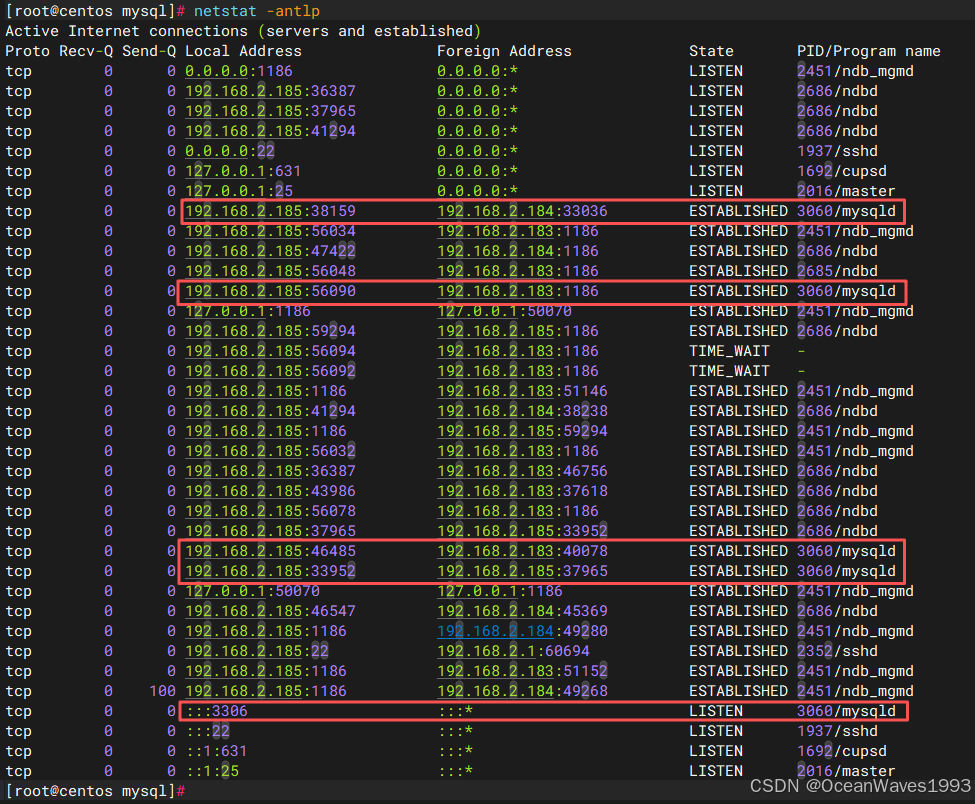Click '2016/master' in 127.0.0.1:25 row
This screenshot has width=975, height=804.
(846, 191)
